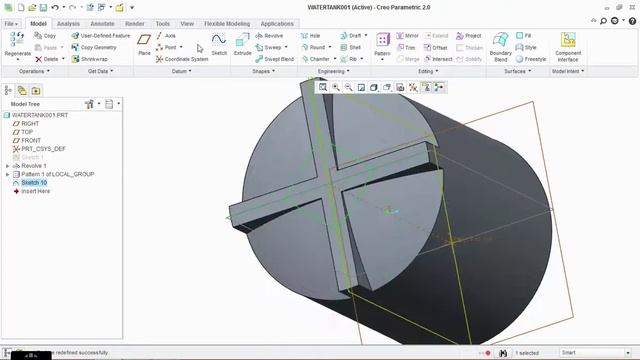Click the Copy Geometry tool
The width and height of the screenshot is (640, 360).
click(x=94, y=47)
